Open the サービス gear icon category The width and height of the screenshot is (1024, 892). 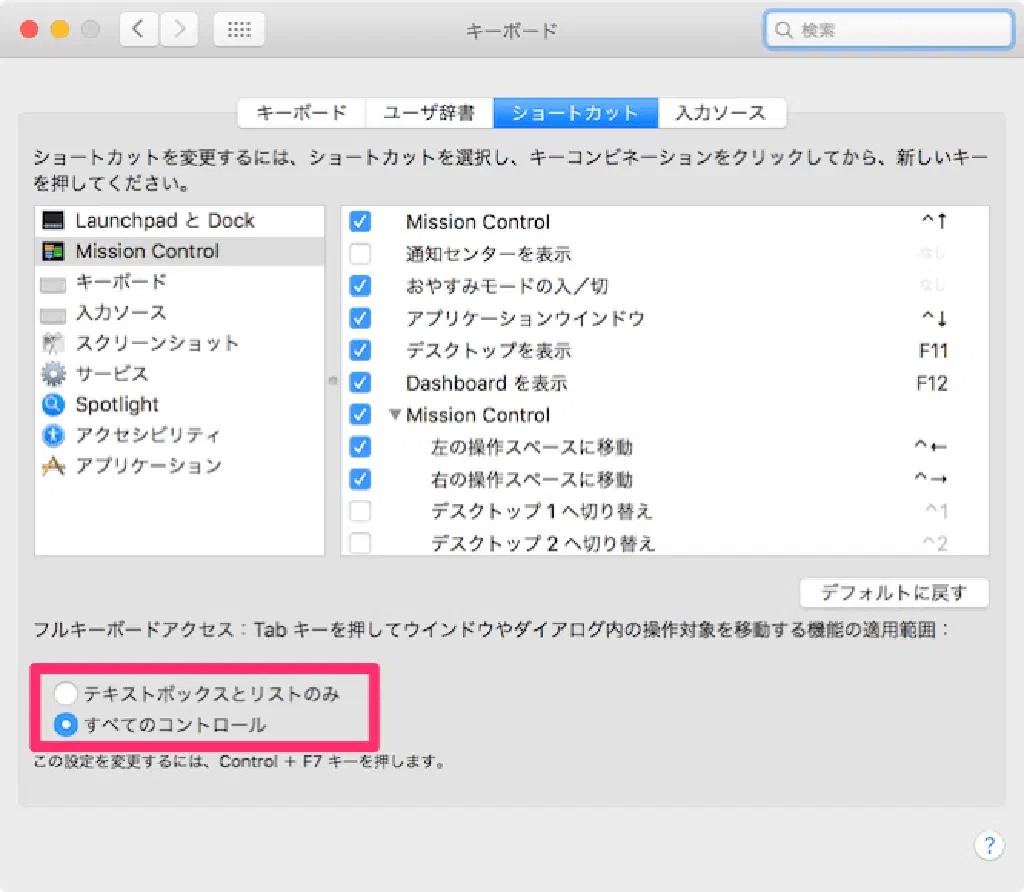[x=54, y=375]
